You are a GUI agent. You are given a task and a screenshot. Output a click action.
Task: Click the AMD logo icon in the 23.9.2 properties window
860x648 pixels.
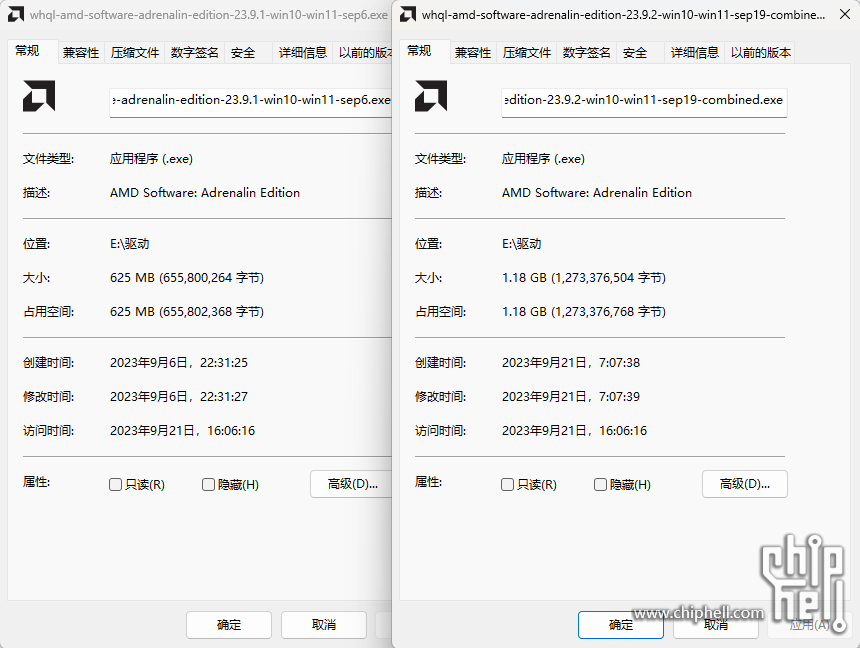tap(431, 96)
